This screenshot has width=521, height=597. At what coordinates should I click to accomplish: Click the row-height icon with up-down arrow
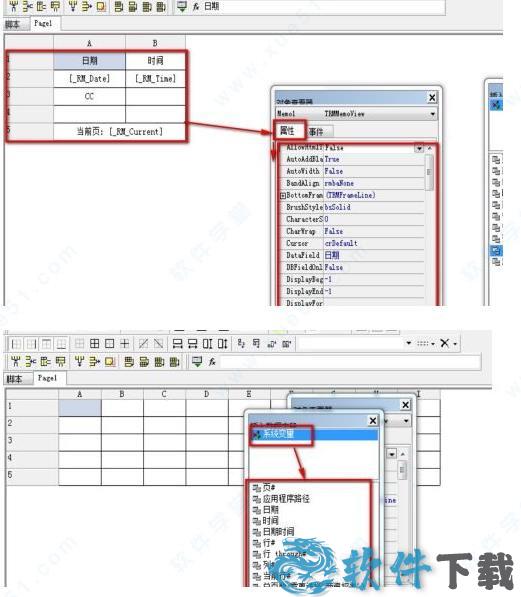(x=222, y=344)
